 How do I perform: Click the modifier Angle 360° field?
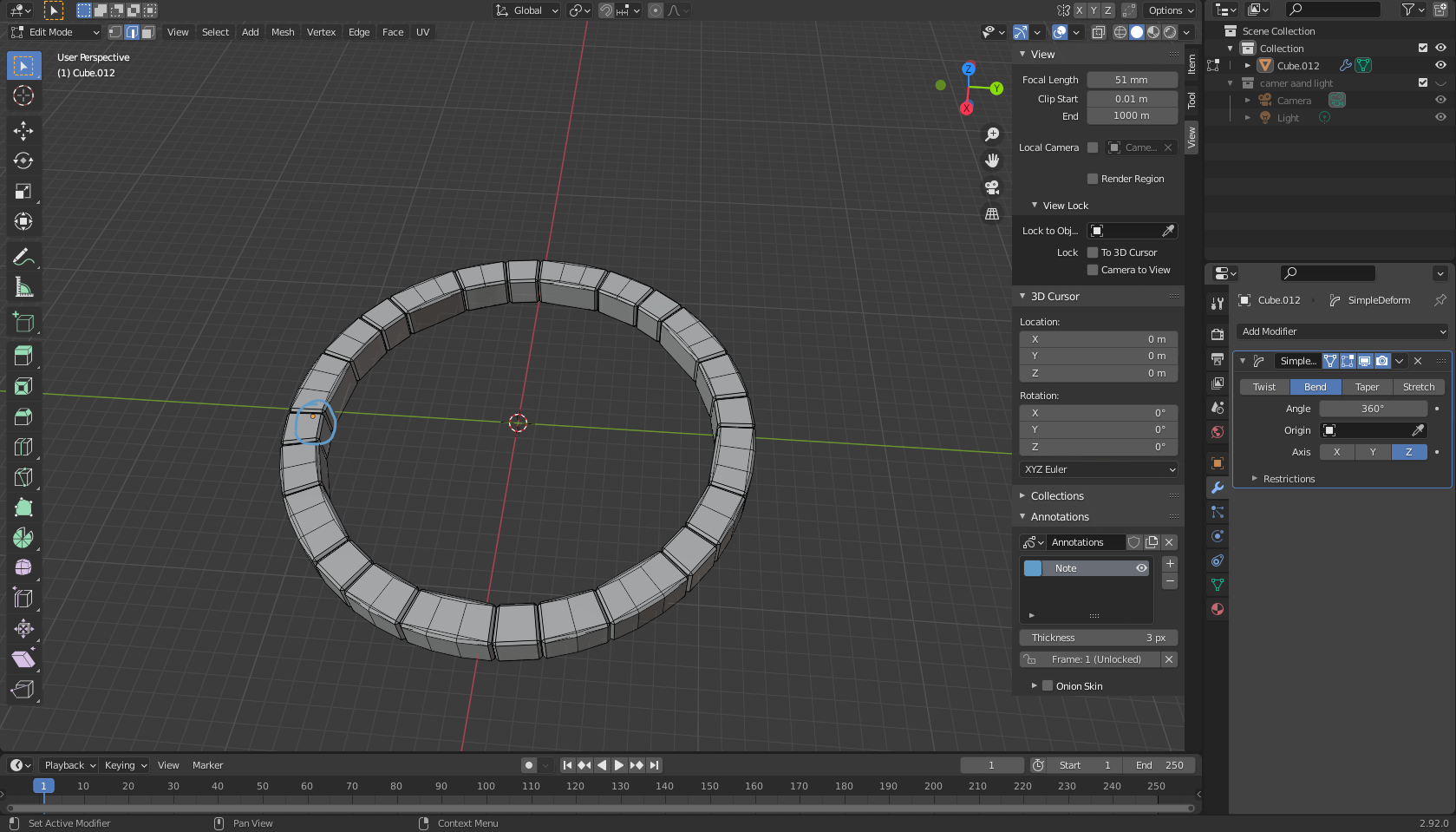1373,409
